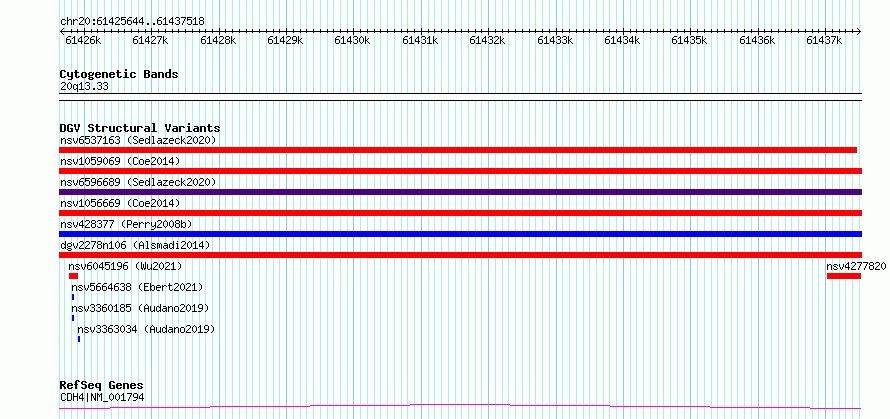The width and height of the screenshot is (890, 419).
Task: Click the nsv3363034 (Audano2019) label
Action: point(146,329)
